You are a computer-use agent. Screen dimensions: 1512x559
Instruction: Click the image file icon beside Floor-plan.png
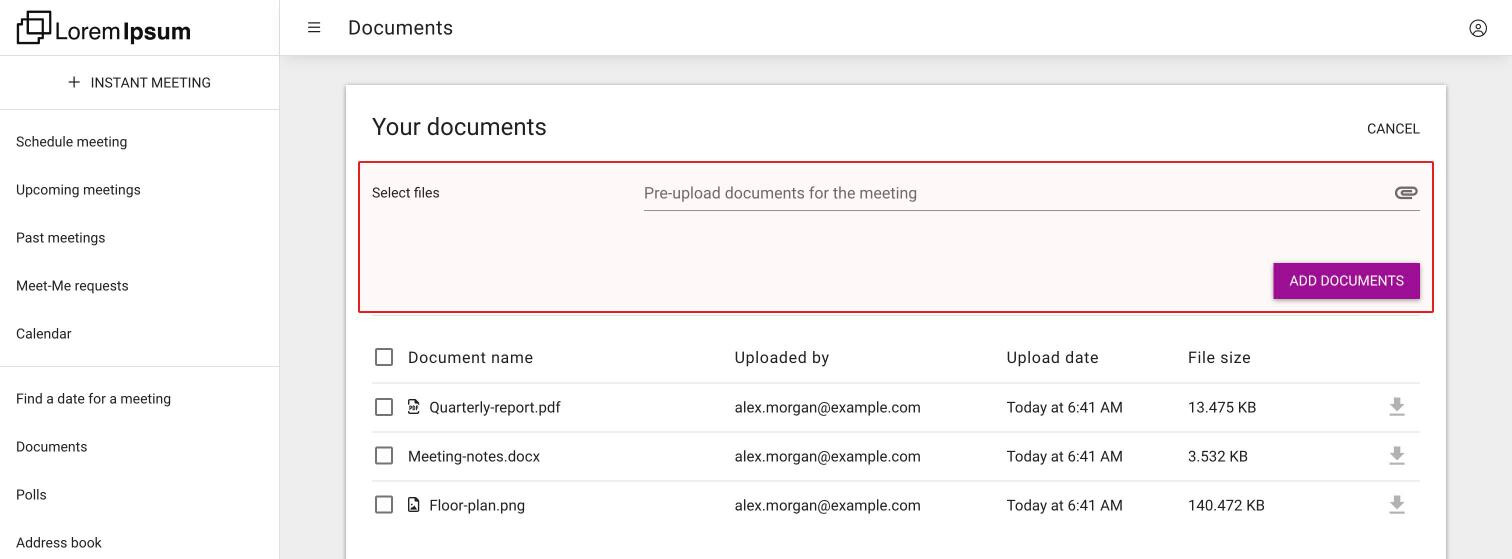point(414,505)
